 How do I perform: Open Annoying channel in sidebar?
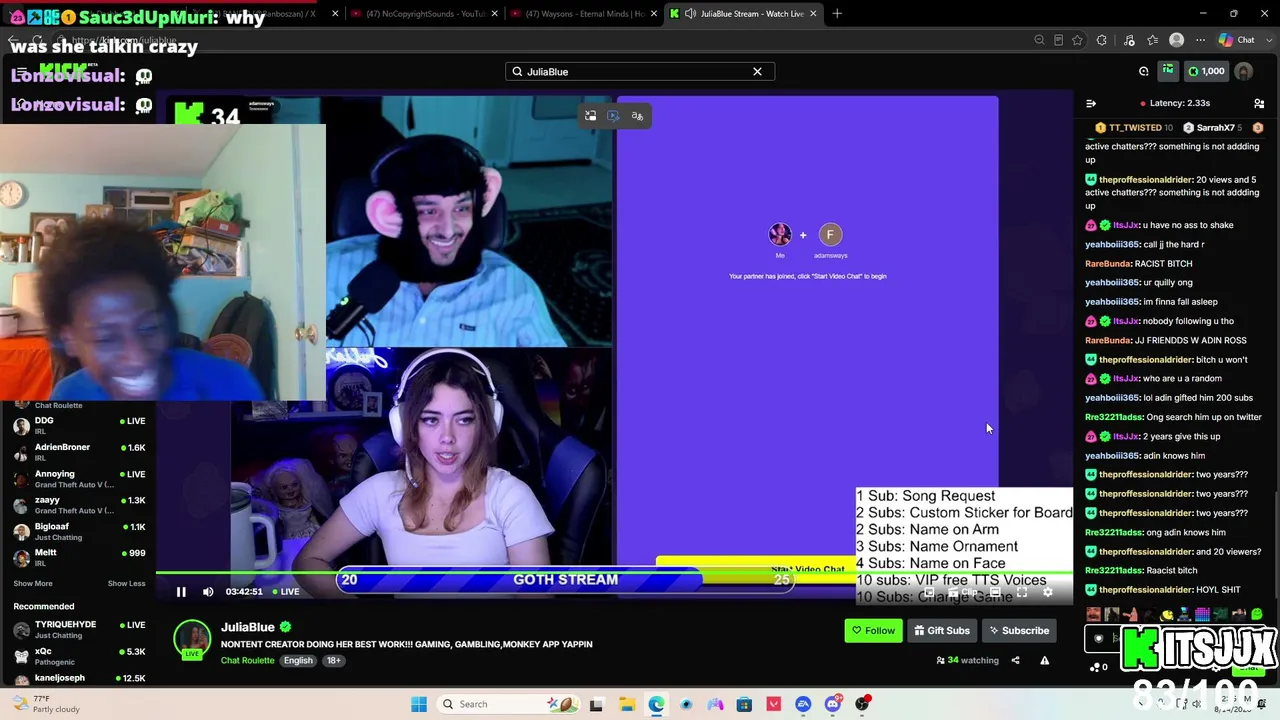click(x=80, y=478)
